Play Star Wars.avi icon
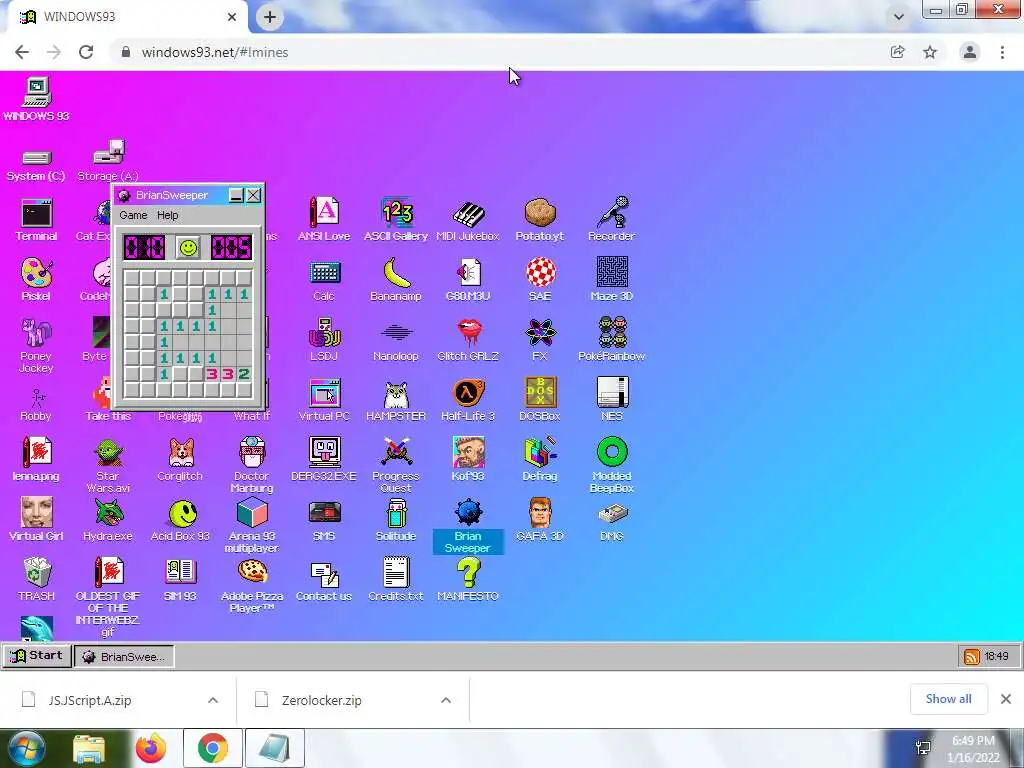 click(108, 453)
